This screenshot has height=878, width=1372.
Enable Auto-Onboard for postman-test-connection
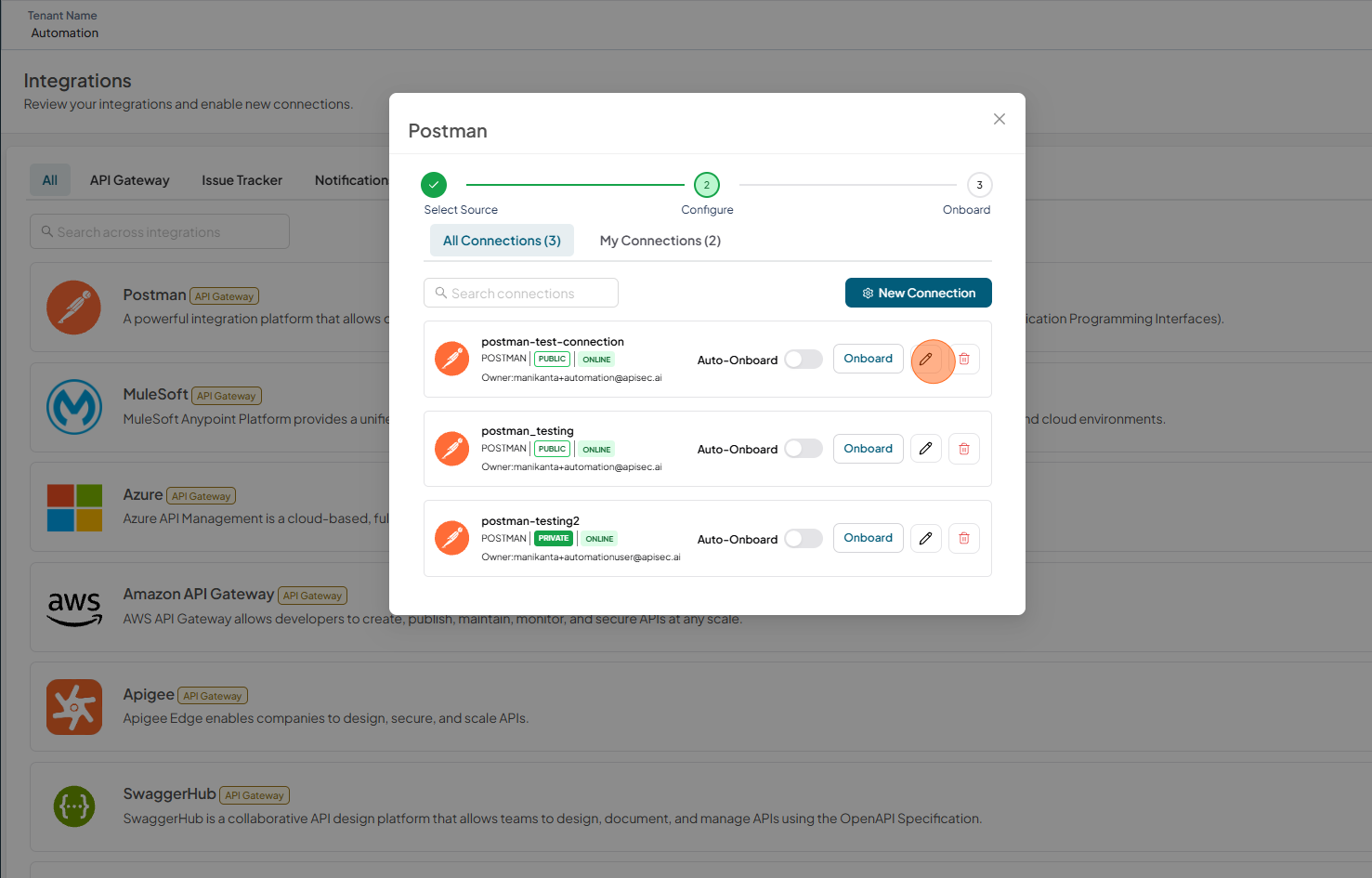tap(804, 360)
